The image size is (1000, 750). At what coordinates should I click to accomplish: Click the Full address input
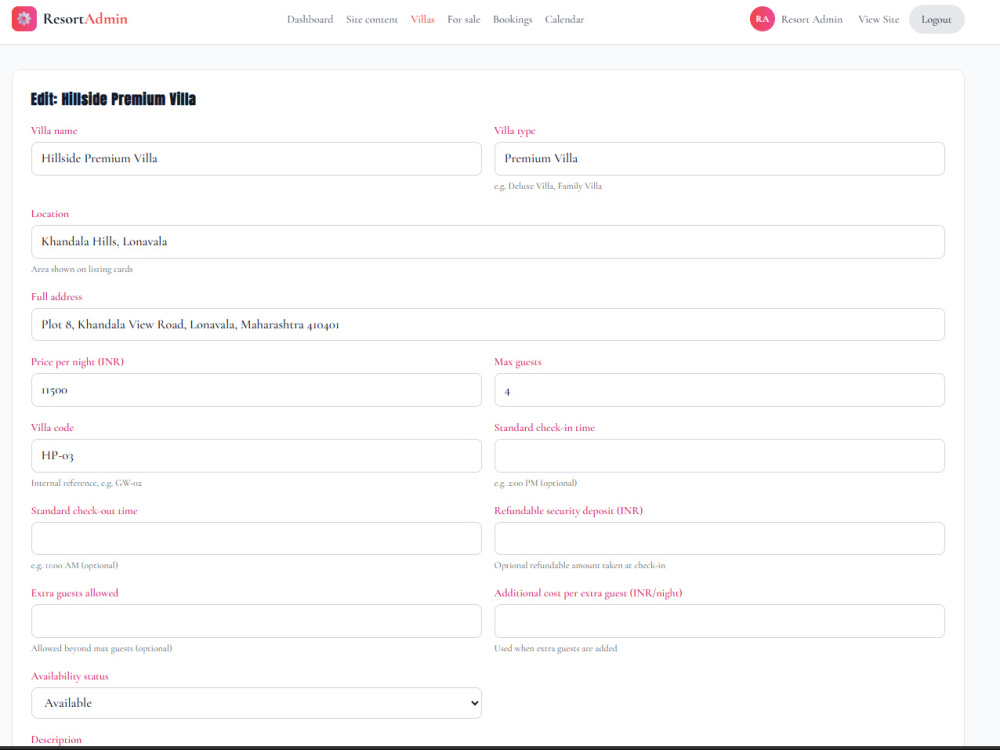pyautogui.click(x=487, y=325)
